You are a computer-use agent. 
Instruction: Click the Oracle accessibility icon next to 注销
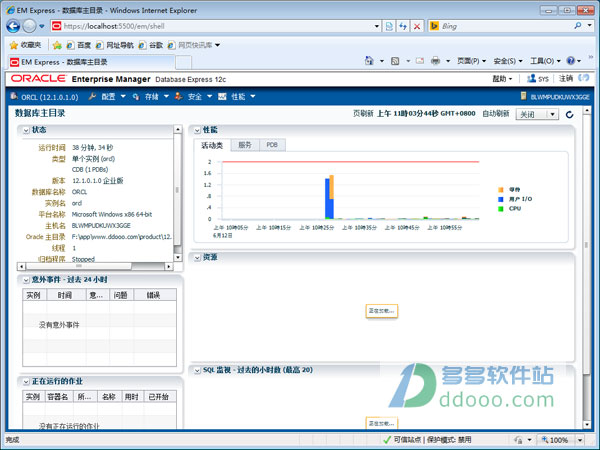click(x=584, y=78)
